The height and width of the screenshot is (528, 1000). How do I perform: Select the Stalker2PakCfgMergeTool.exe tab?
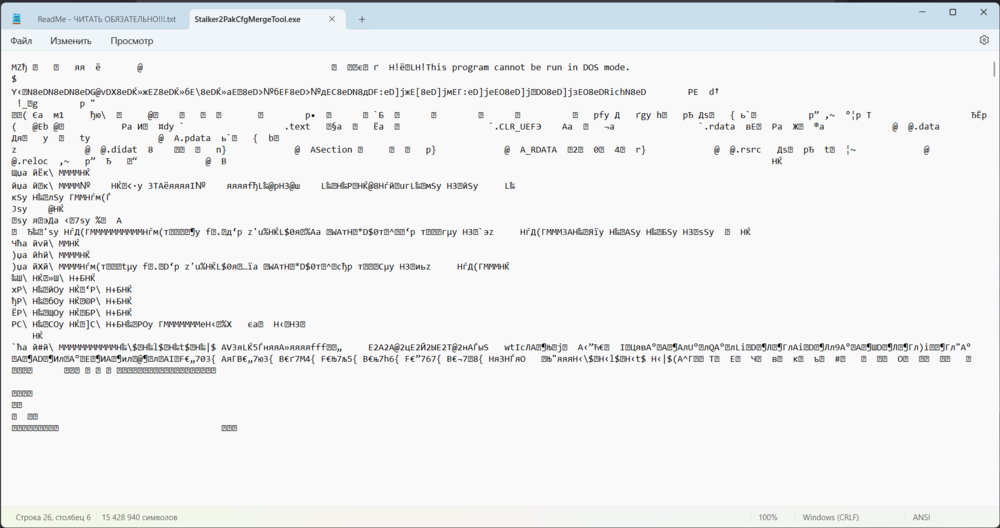coord(247,19)
